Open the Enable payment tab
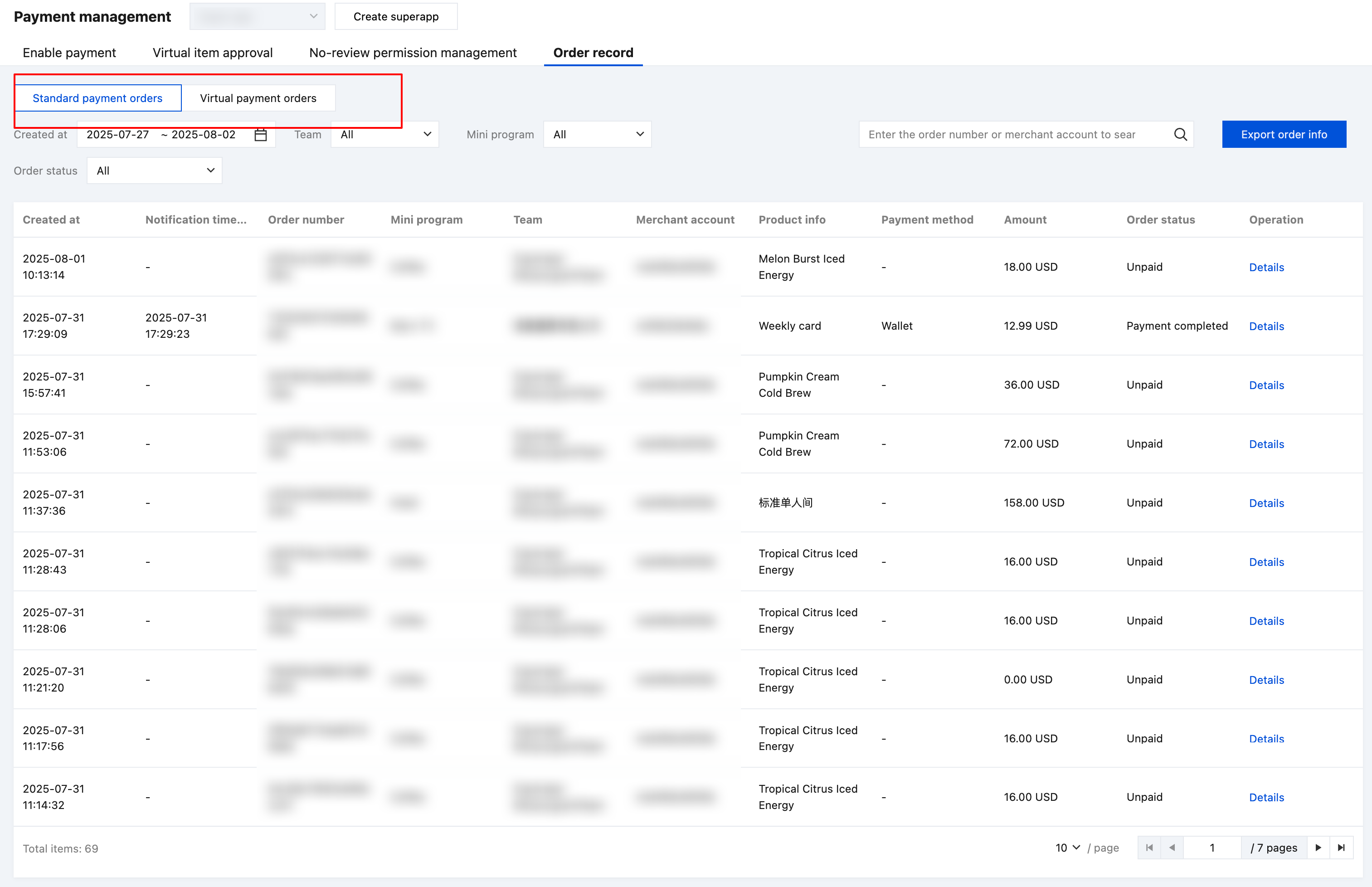Viewport: 1372px width, 887px height. 69,53
